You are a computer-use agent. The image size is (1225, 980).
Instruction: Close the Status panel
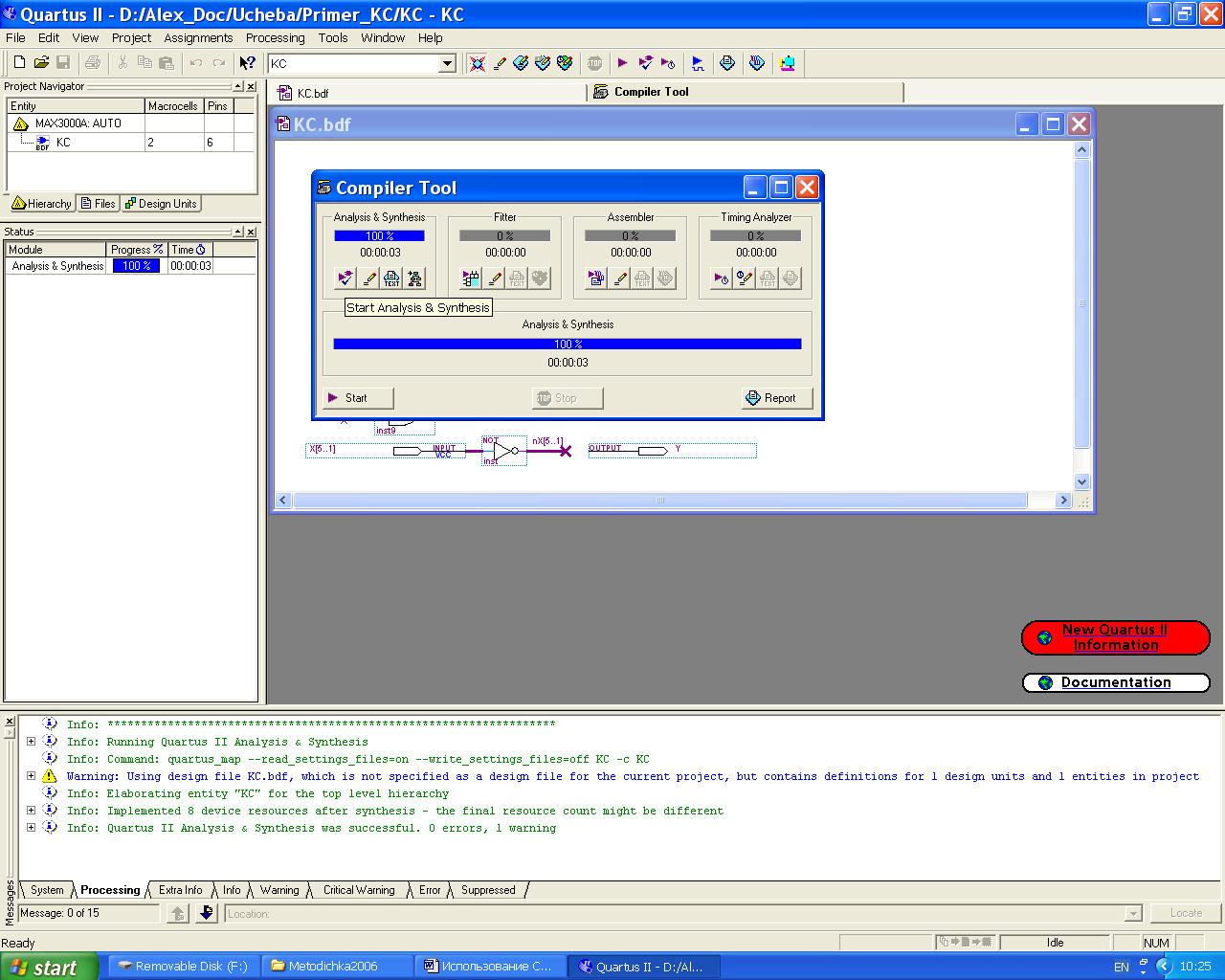point(251,232)
